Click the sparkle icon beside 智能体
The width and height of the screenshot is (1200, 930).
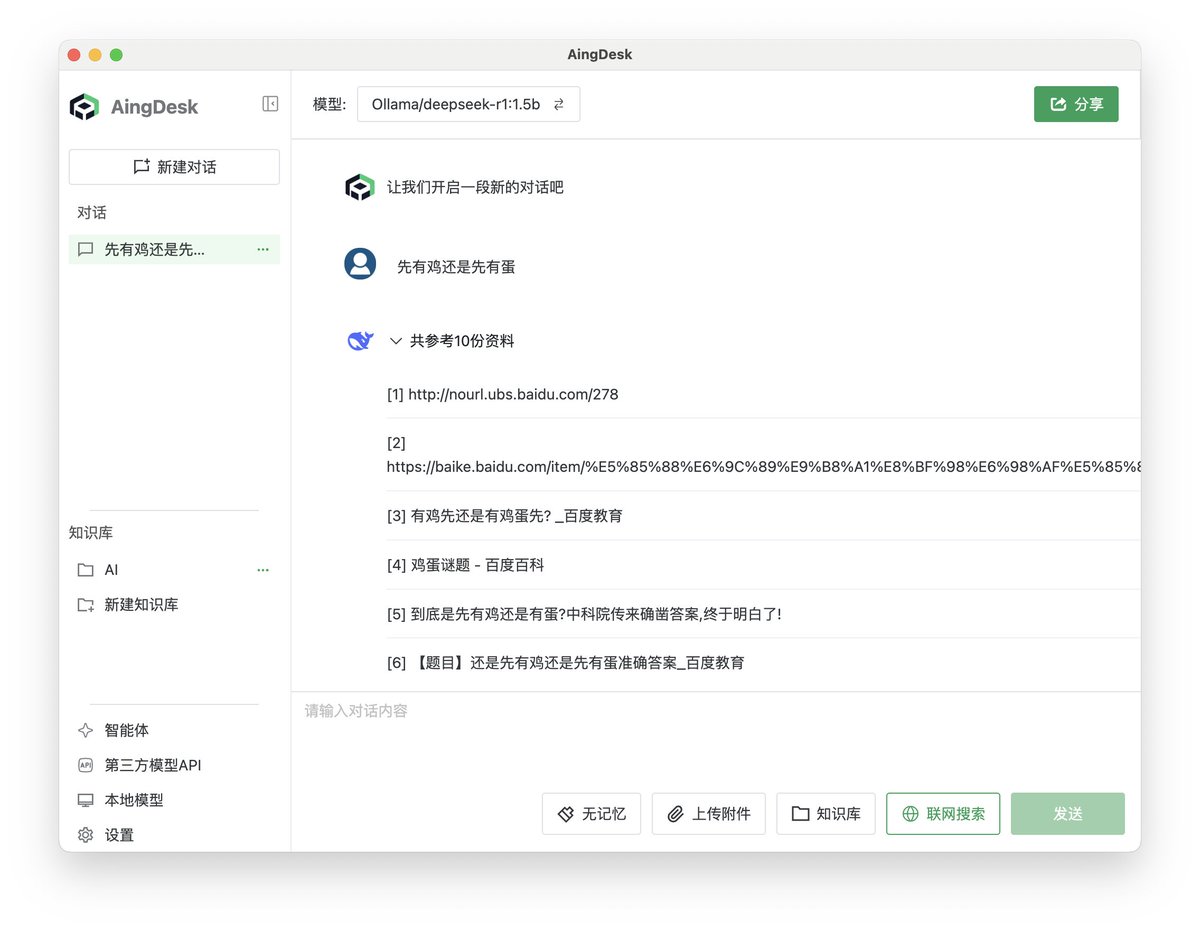[x=86, y=731]
